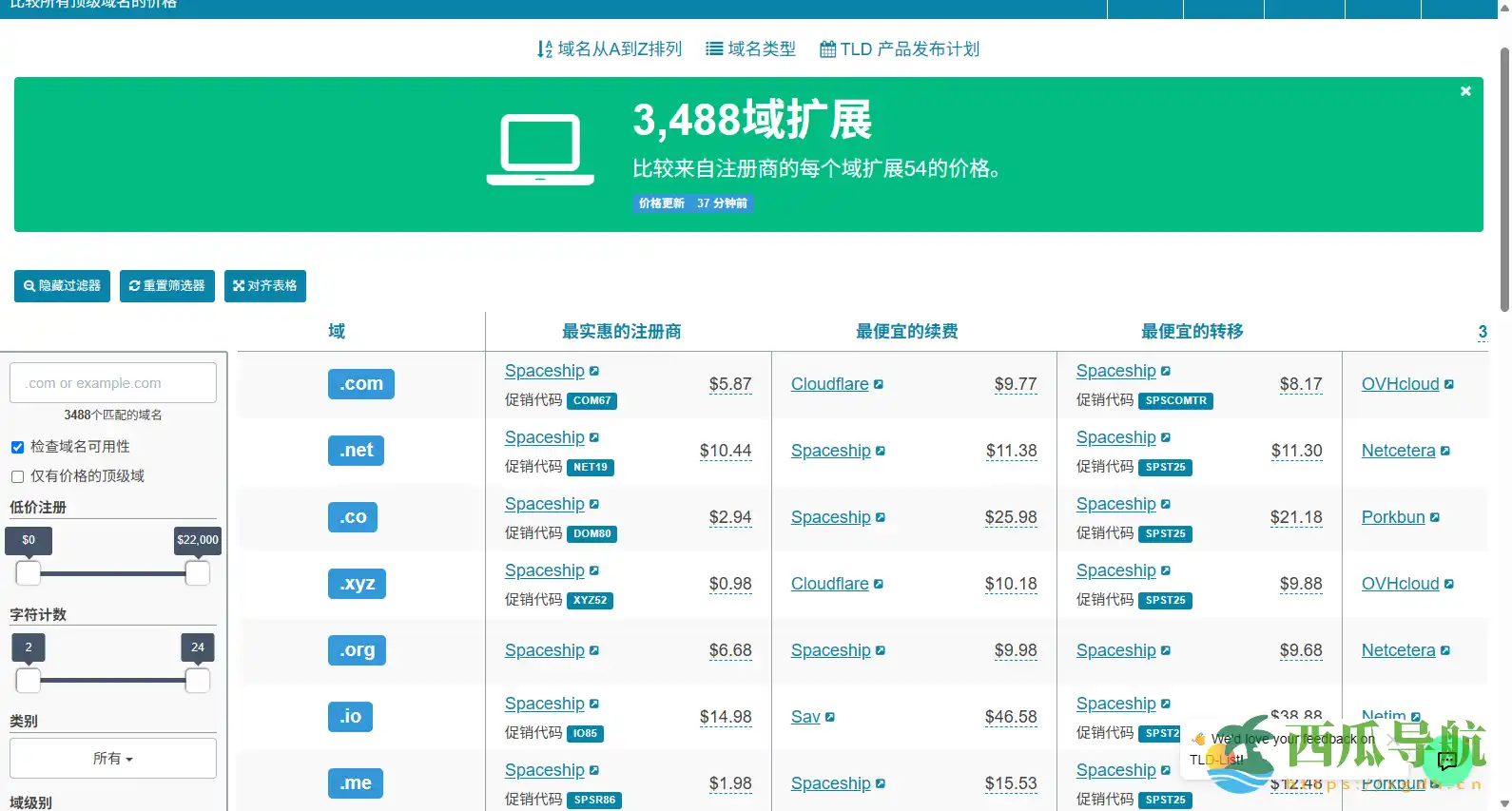The width and height of the screenshot is (1512, 811).
Task: Uncheck the 检查域名可用性 checkbox
Action: pyautogui.click(x=17, y=447)
